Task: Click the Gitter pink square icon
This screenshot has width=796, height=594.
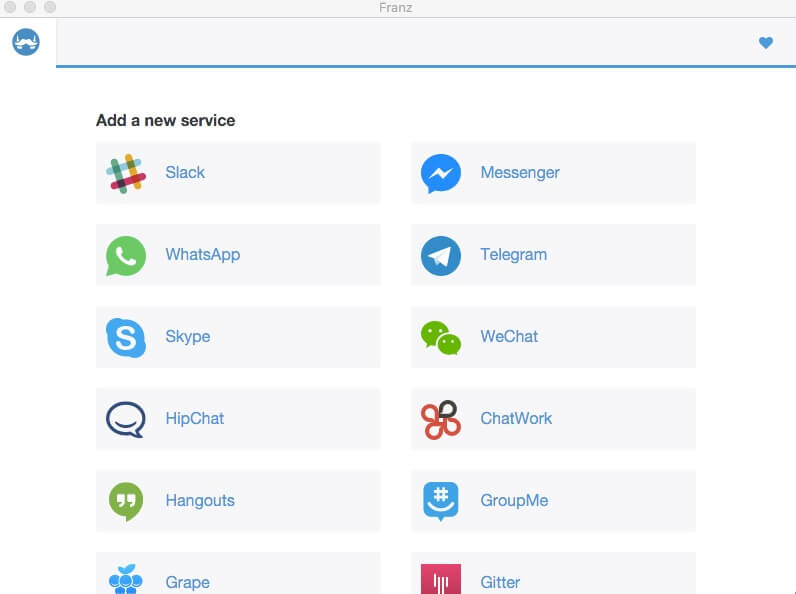Action: pyautogui.click(x=441, y=579)
